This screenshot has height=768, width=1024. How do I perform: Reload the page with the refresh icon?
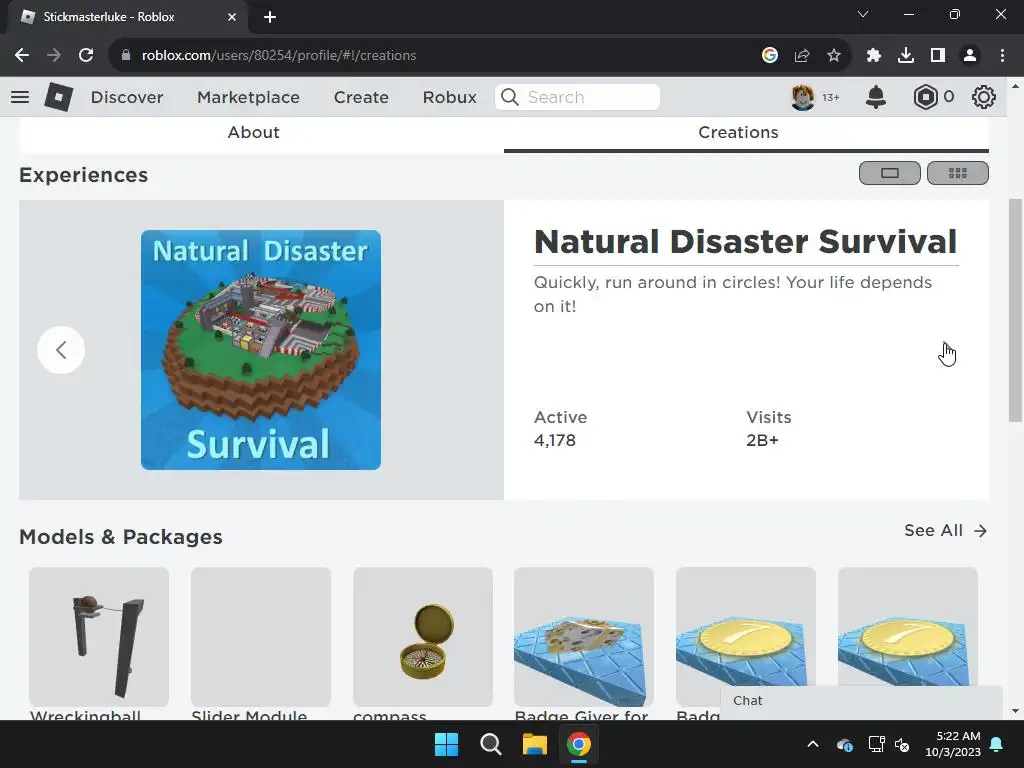(x=86, y=56)
